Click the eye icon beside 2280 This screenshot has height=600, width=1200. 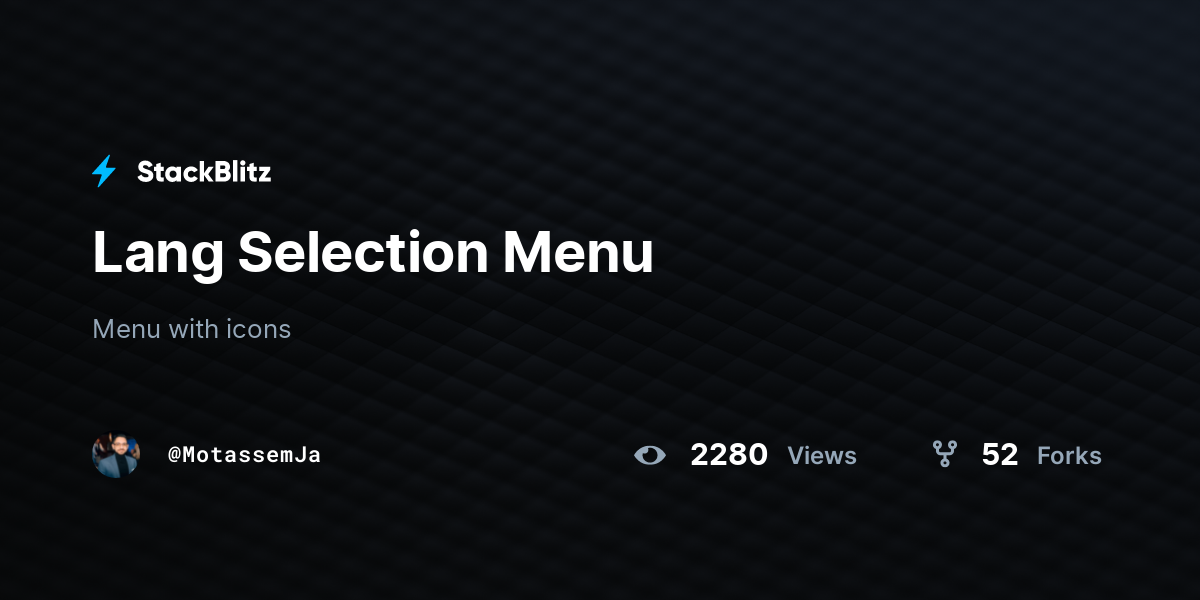[650, 455]
